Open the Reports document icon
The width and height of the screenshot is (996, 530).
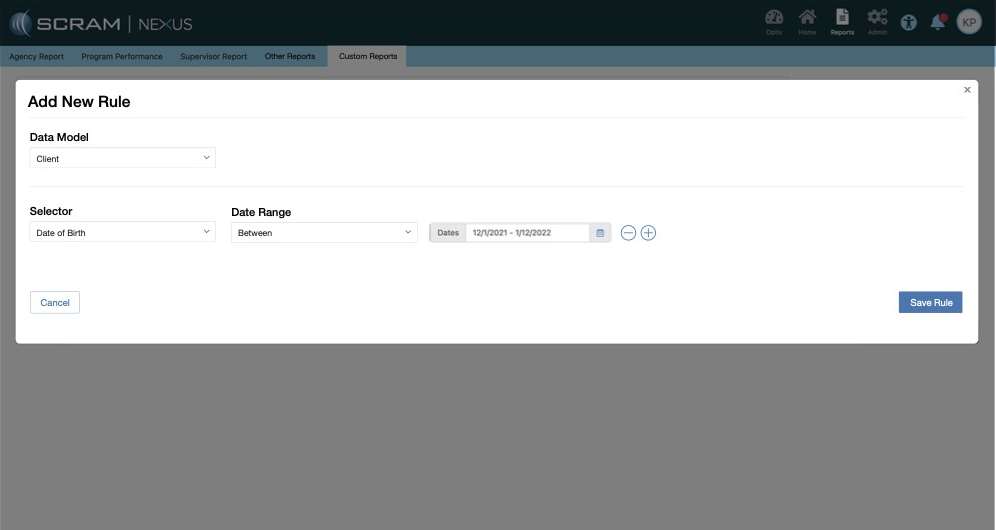pyautogui.click(x=842, y=20)
